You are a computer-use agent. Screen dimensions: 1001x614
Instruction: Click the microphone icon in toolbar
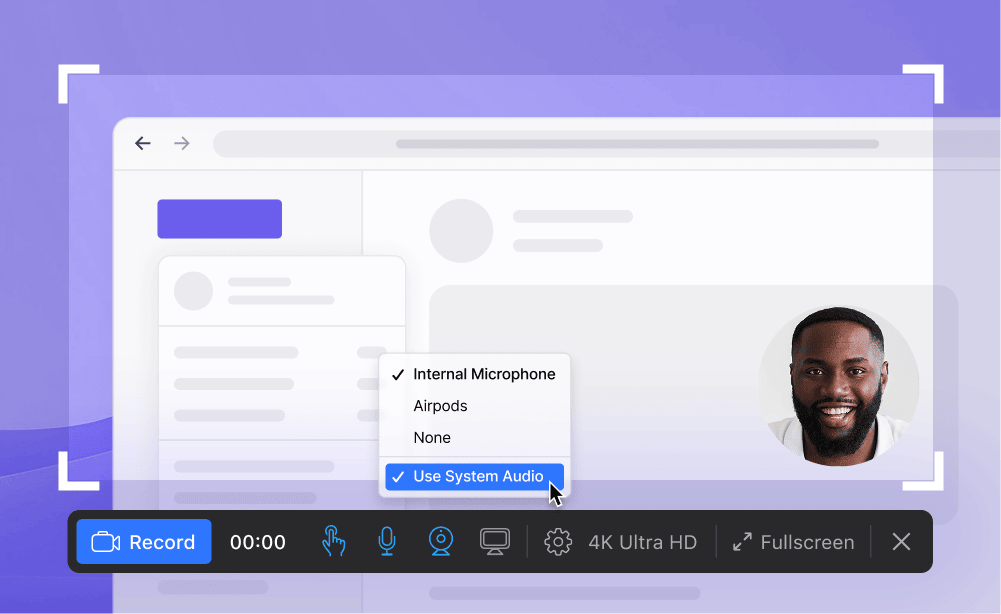[386, 542]
